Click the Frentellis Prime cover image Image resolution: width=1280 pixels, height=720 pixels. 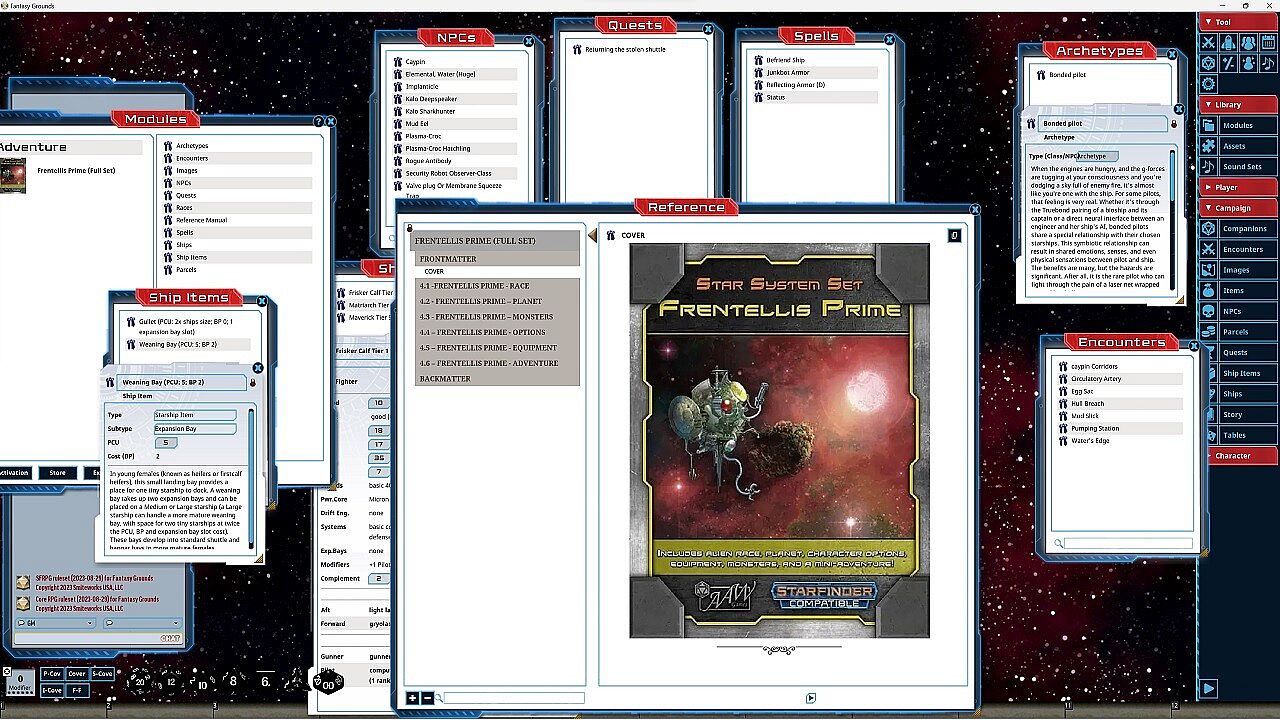click(x=779, y=440)
